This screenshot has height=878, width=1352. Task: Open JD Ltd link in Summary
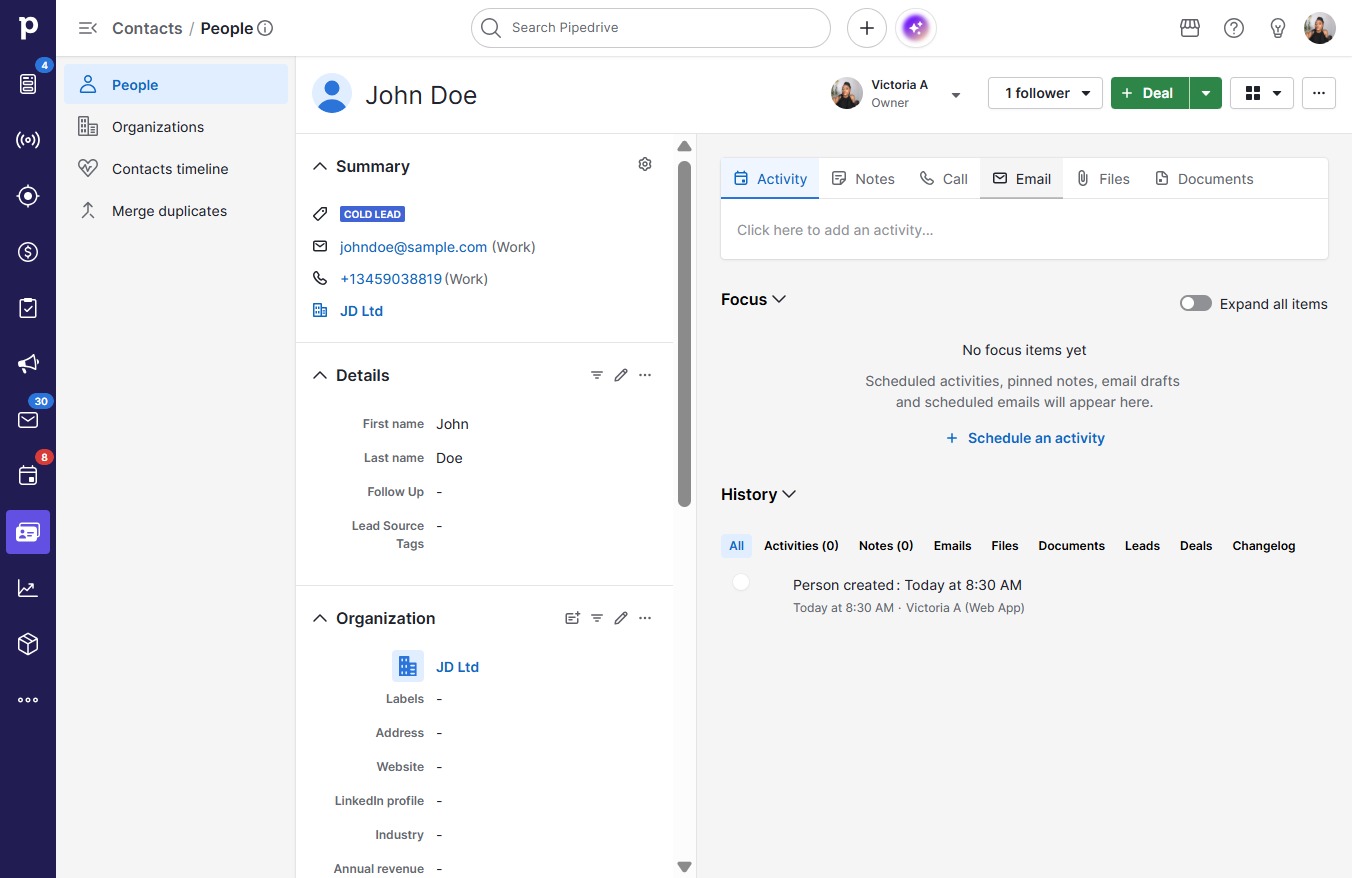361,311
